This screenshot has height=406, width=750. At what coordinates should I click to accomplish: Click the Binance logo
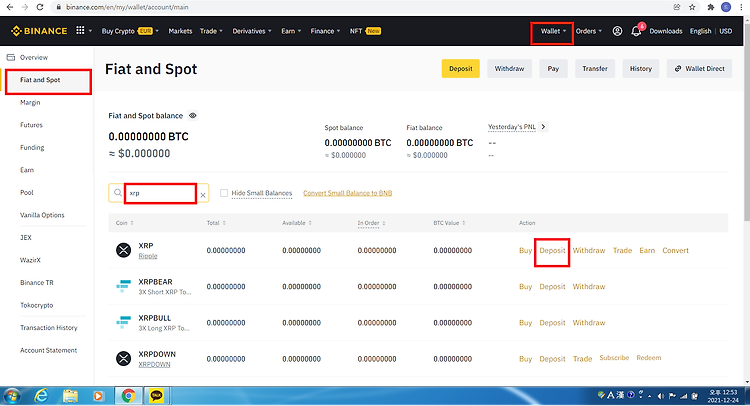[39, 31]
